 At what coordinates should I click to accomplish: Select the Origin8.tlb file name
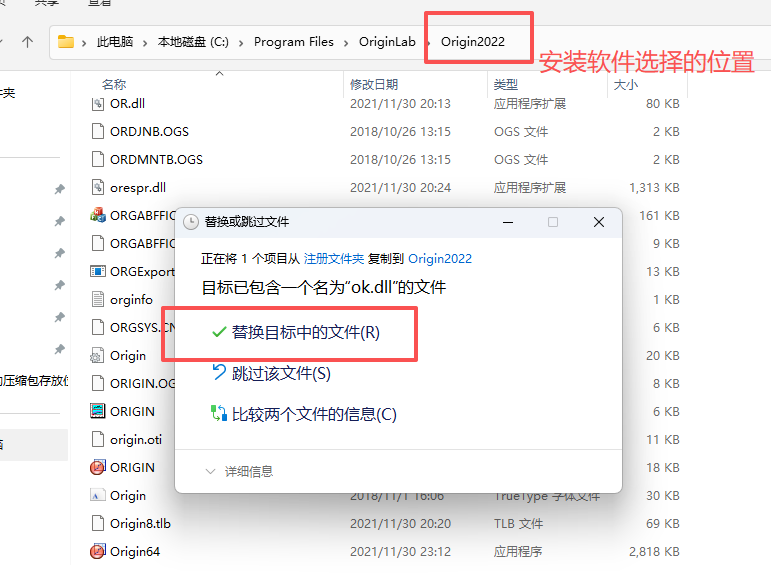[x=140, y=524]
